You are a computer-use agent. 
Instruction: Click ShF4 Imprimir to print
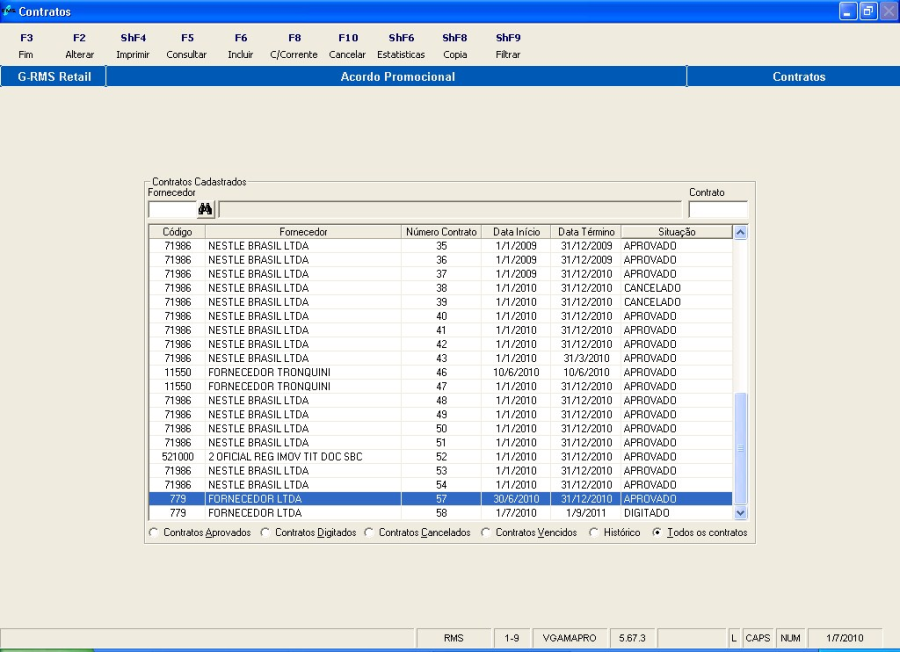133,46
